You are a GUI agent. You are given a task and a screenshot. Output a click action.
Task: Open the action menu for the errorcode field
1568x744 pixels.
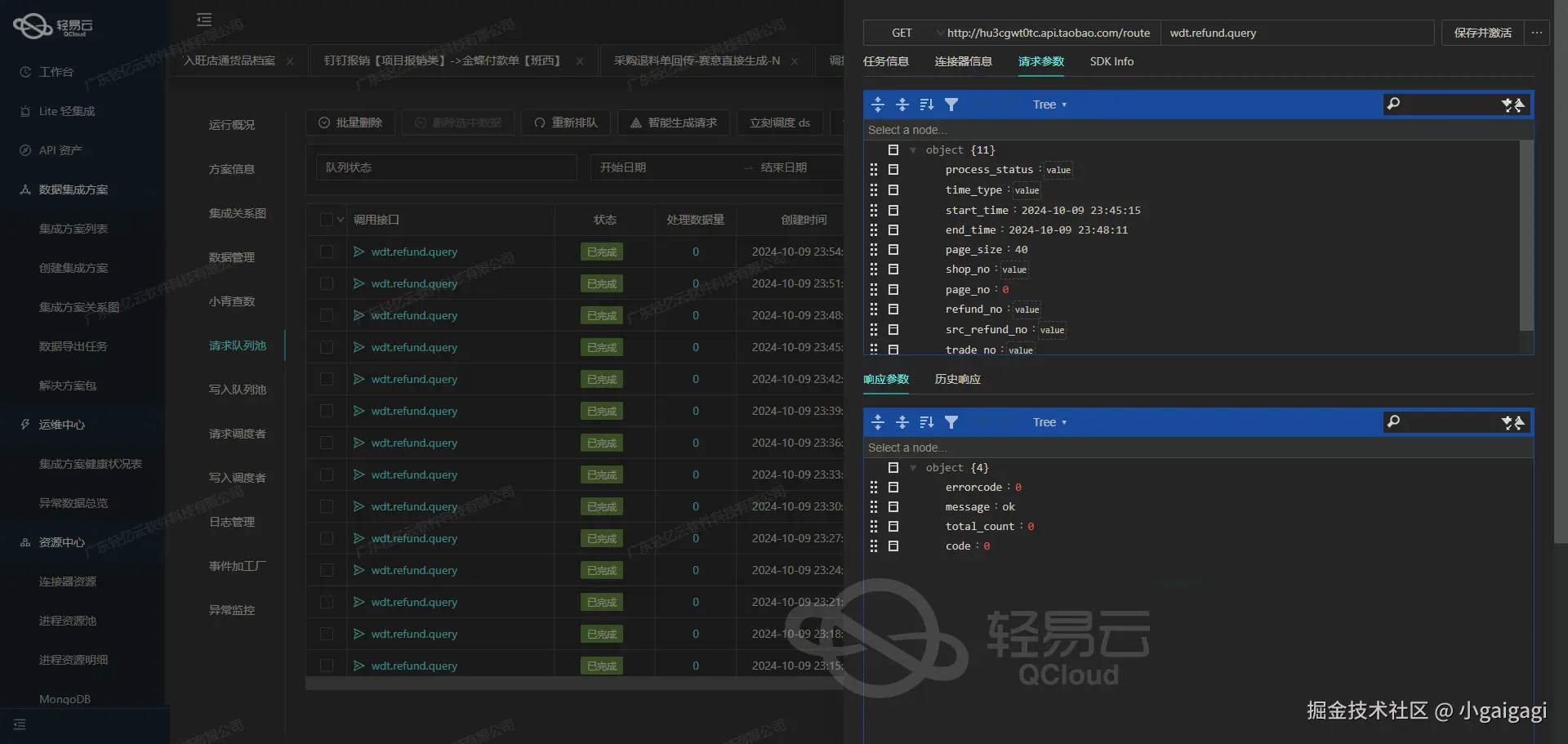click(893, 488)
